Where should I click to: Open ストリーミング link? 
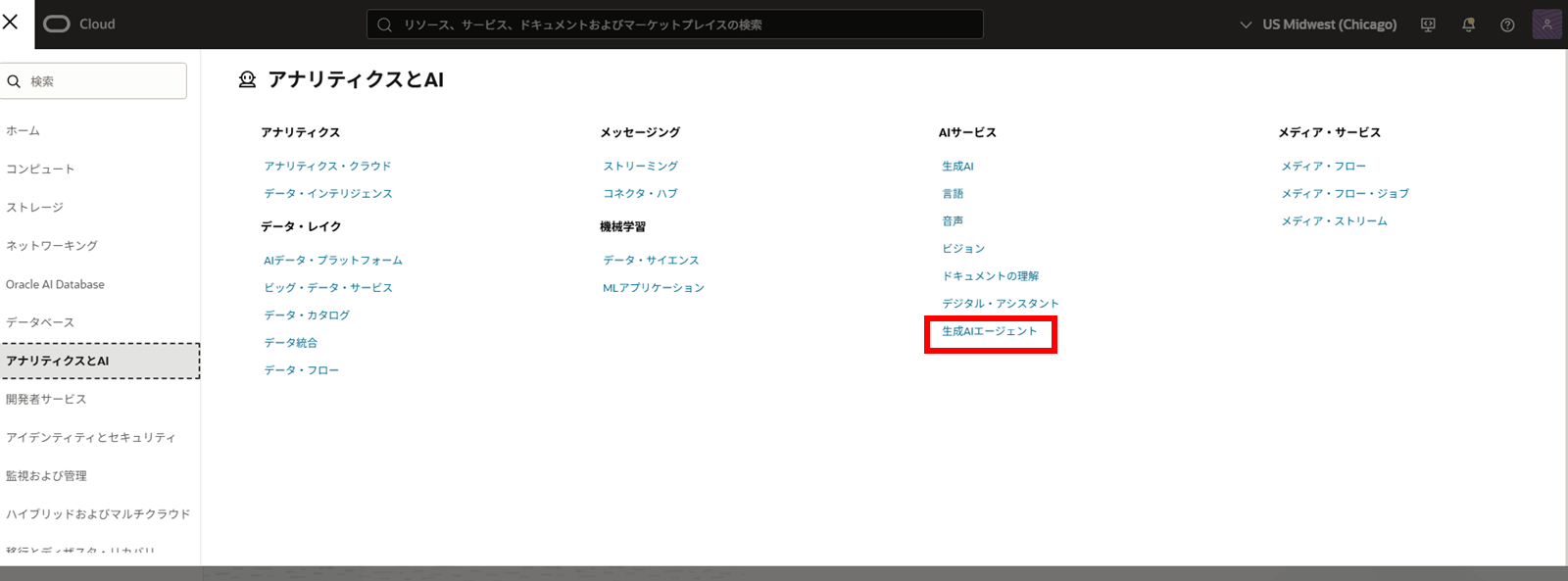641,166
